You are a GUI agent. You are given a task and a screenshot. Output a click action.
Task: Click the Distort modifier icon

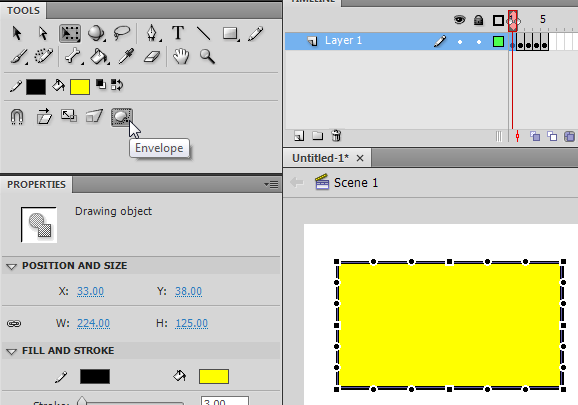coord(94,116)
